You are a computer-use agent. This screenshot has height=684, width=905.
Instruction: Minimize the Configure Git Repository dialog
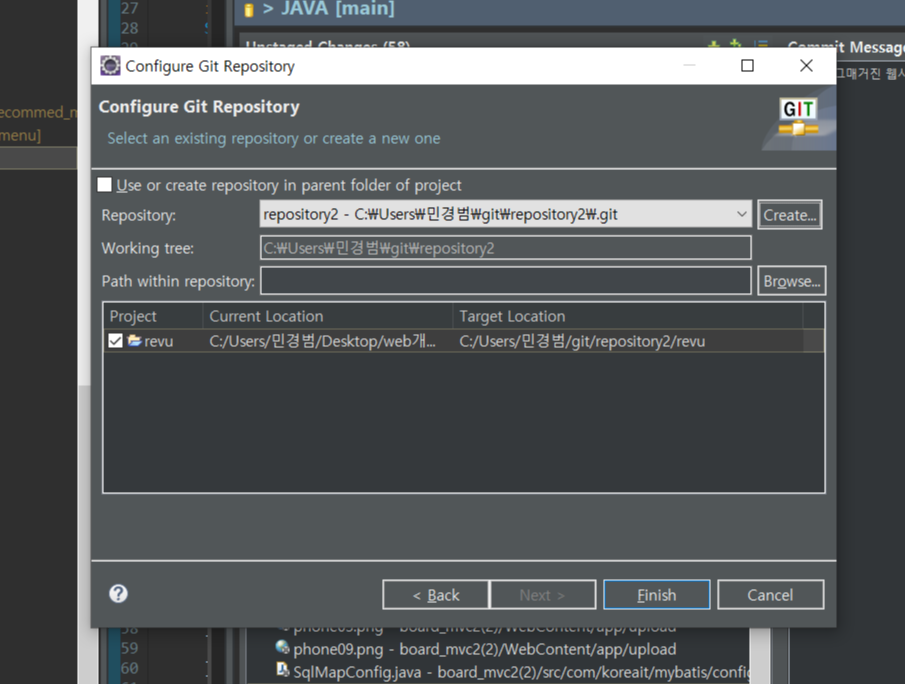[689, 66]
